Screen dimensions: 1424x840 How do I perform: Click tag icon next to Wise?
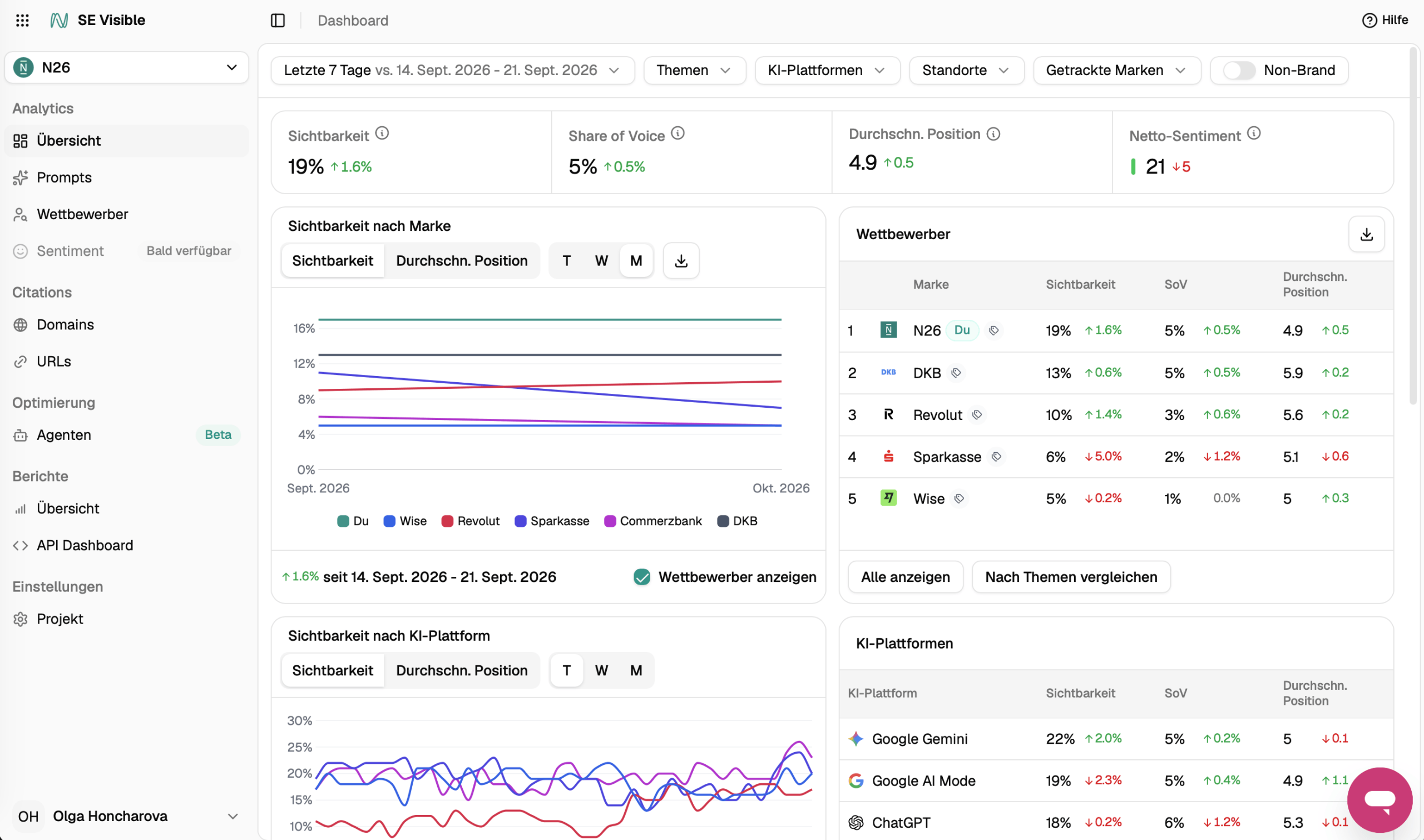tap(959, 498)
